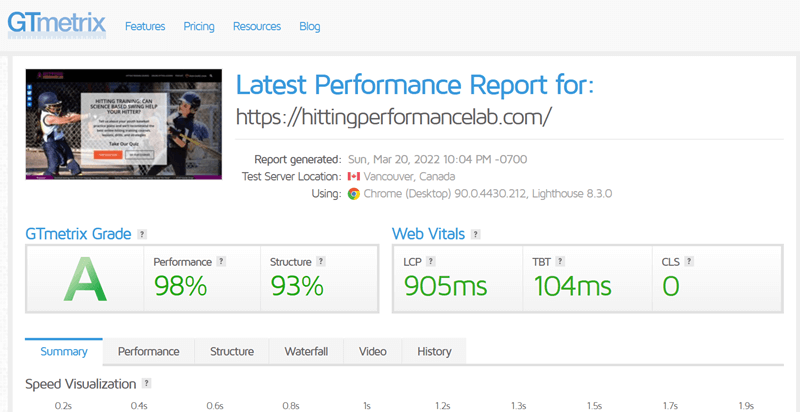Switch to the Structure tab
Image resolution: width=800 pixels, height=412 pixels.
coord(232,351)
